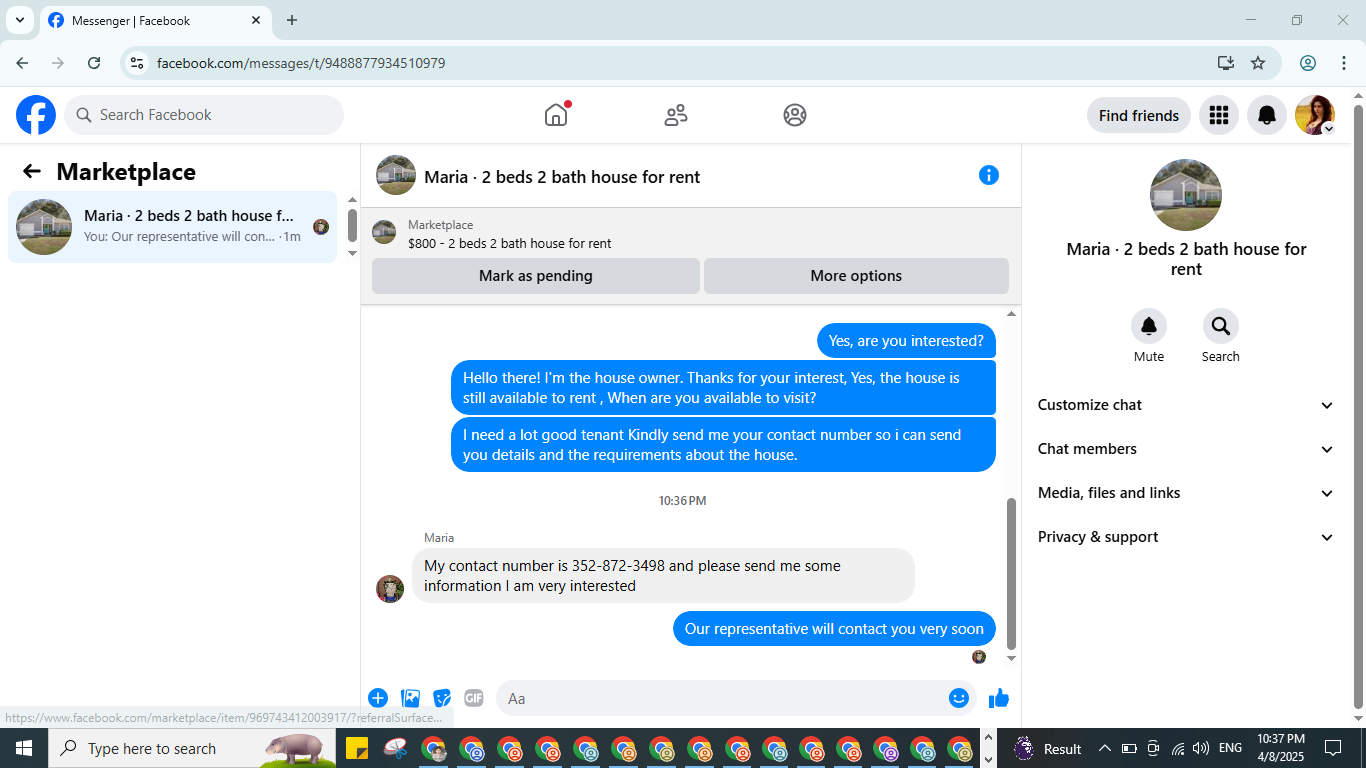This screenshot has height=768, width=1366.
Task: Click More options button
Action: pyautogui.click(x=856, y=276)
